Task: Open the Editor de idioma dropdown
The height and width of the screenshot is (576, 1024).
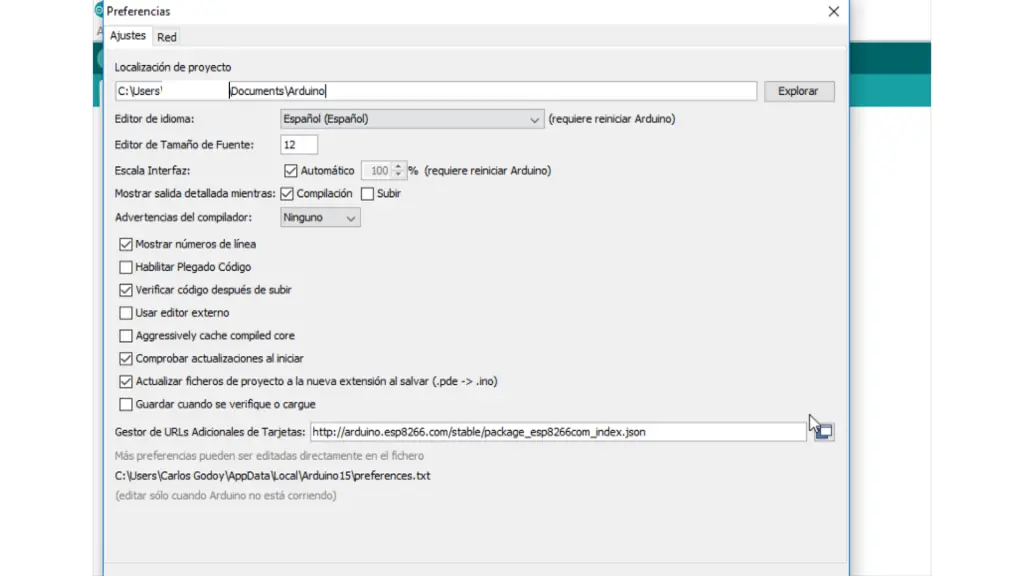Action: [412, 119]
